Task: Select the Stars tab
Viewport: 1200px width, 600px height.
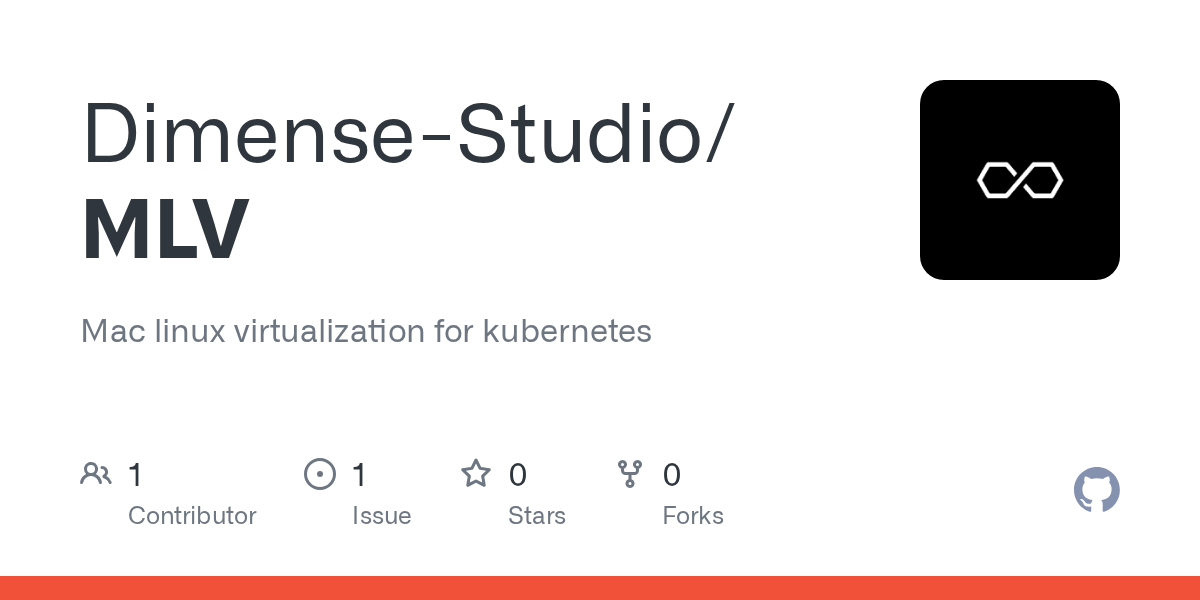Action: pos(537,515)
